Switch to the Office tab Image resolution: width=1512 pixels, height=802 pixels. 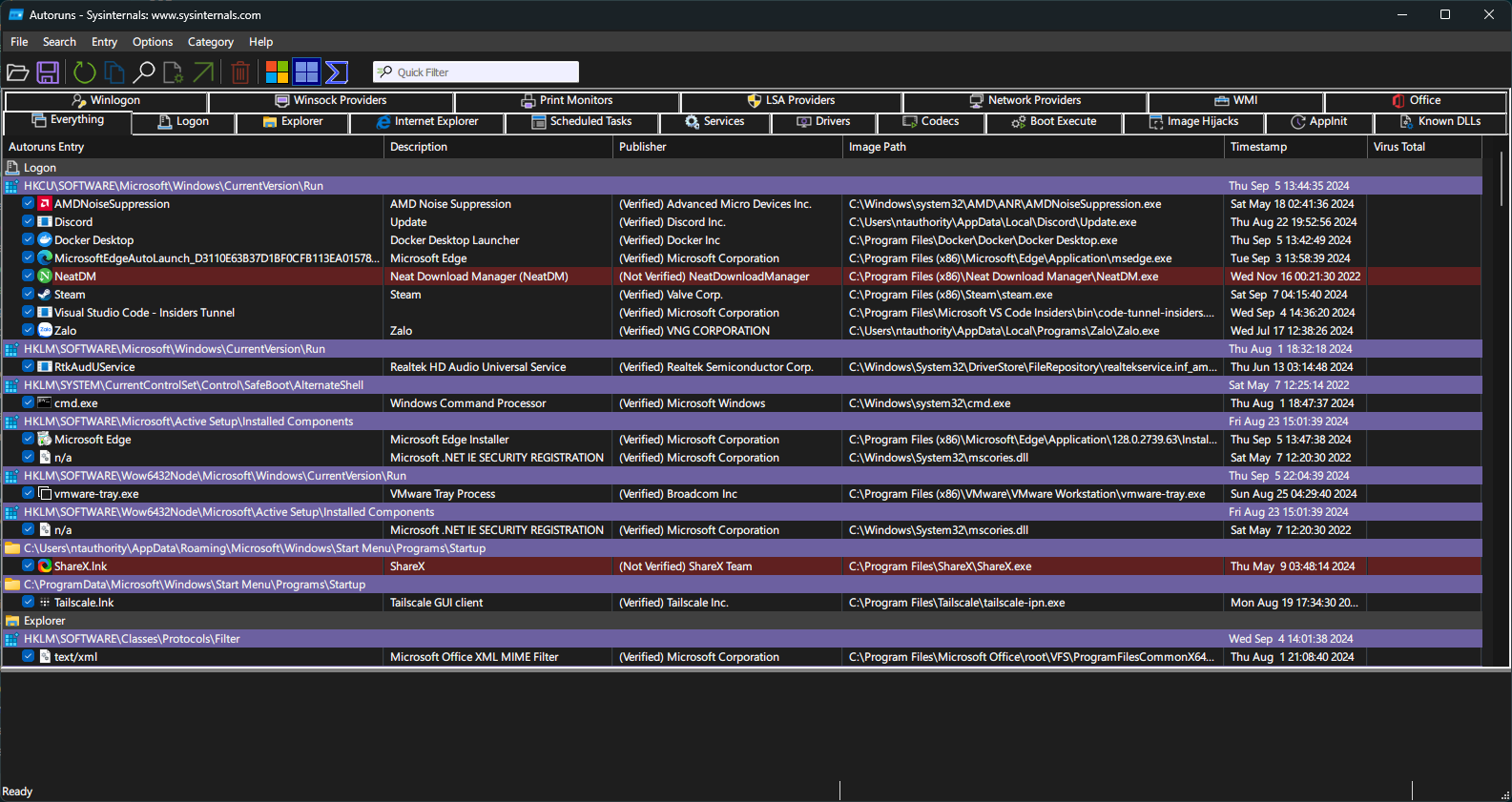[x=1416, y=101]
